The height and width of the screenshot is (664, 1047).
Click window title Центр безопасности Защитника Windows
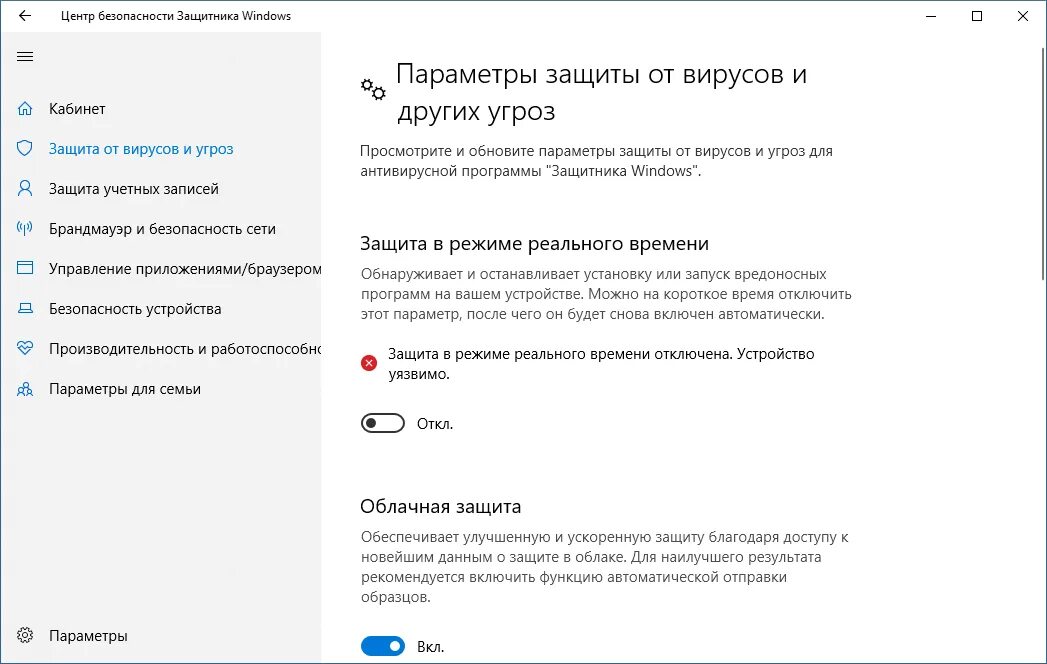(x=176, y=16)
